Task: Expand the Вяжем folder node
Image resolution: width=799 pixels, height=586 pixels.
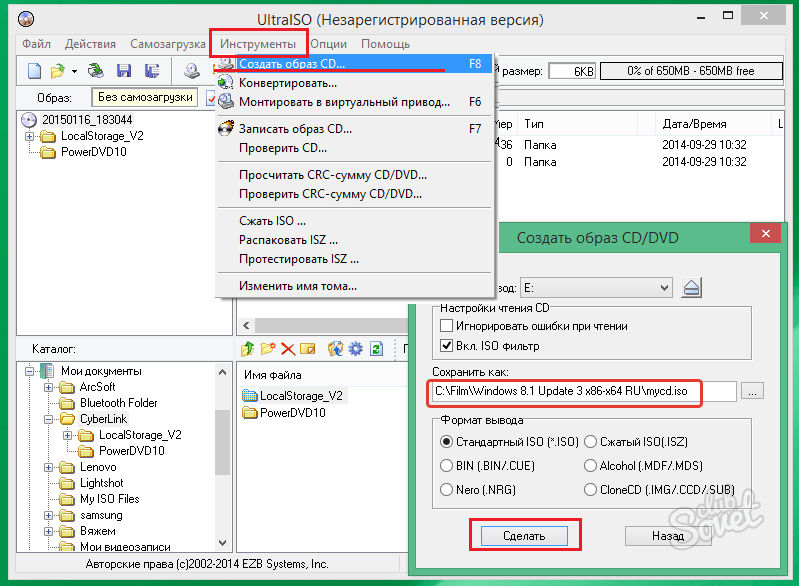Action: coord(48,531)
